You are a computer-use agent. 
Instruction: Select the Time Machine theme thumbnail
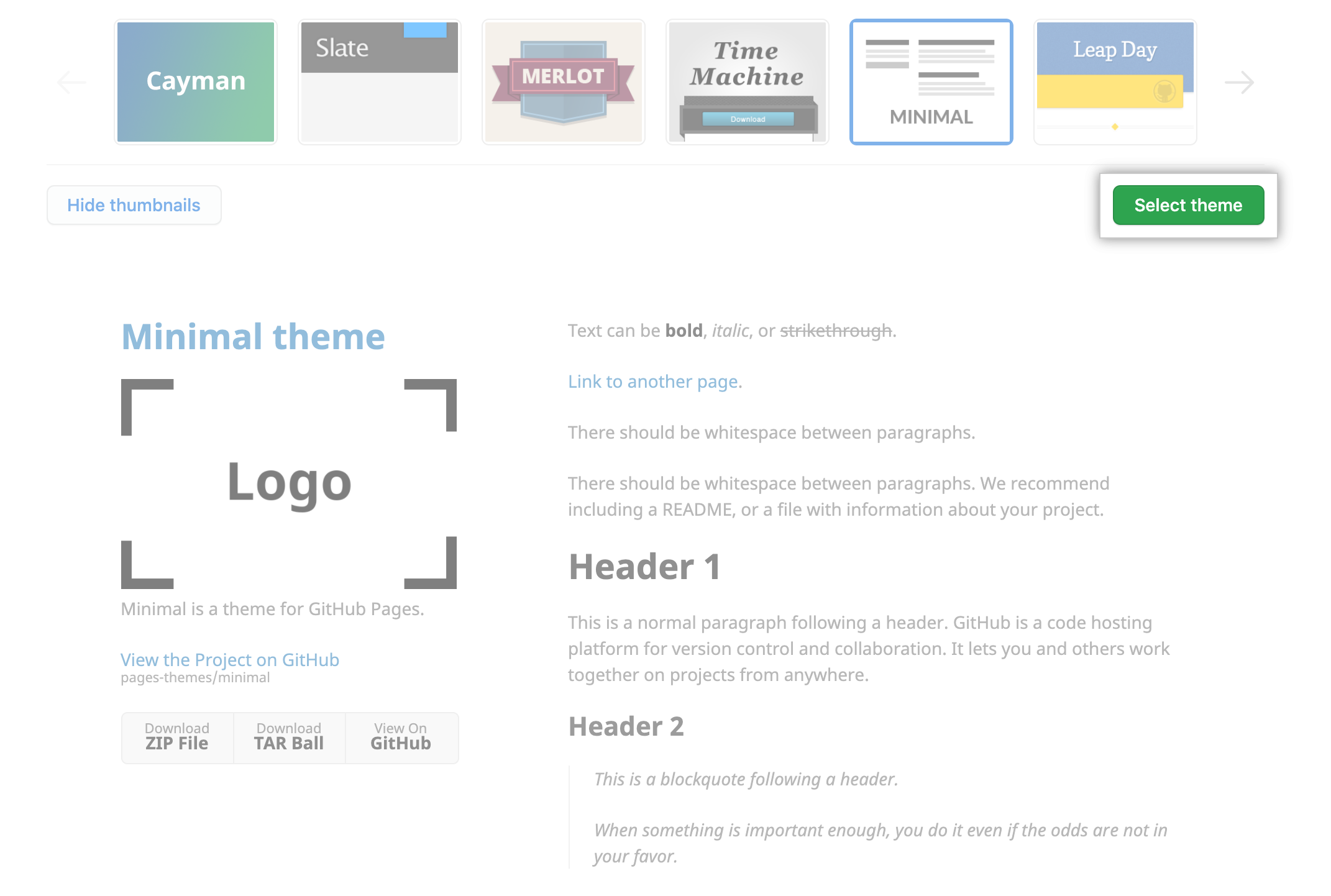(x=747, y=80)
